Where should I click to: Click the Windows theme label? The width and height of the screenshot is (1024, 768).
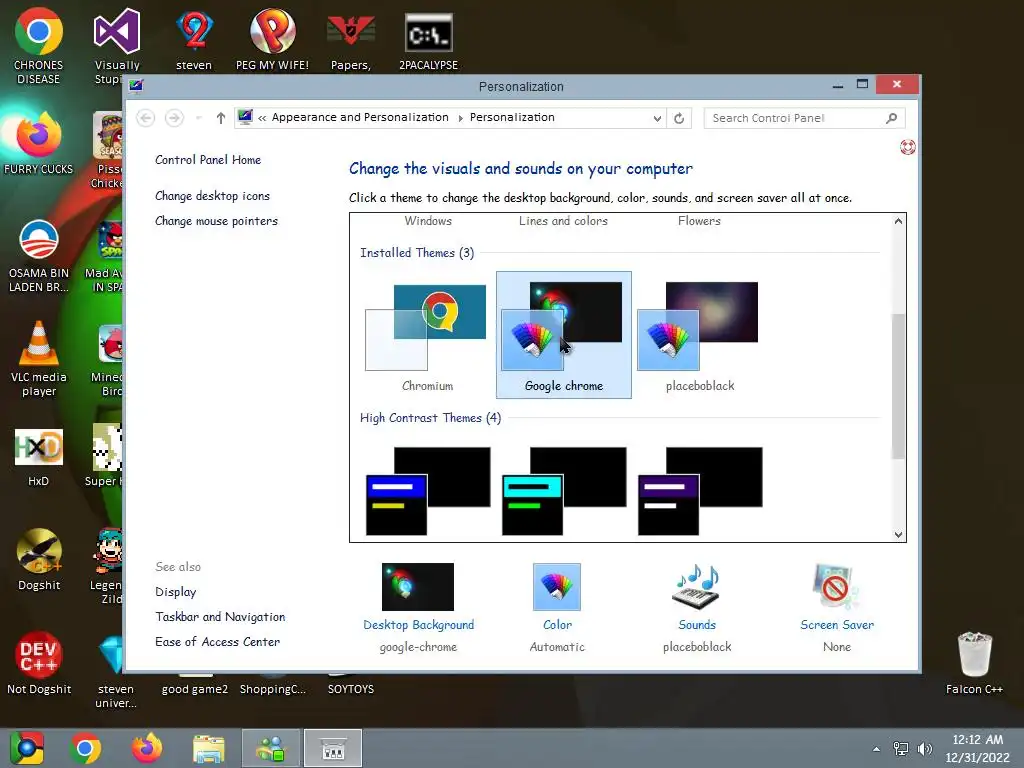[428, 221]
